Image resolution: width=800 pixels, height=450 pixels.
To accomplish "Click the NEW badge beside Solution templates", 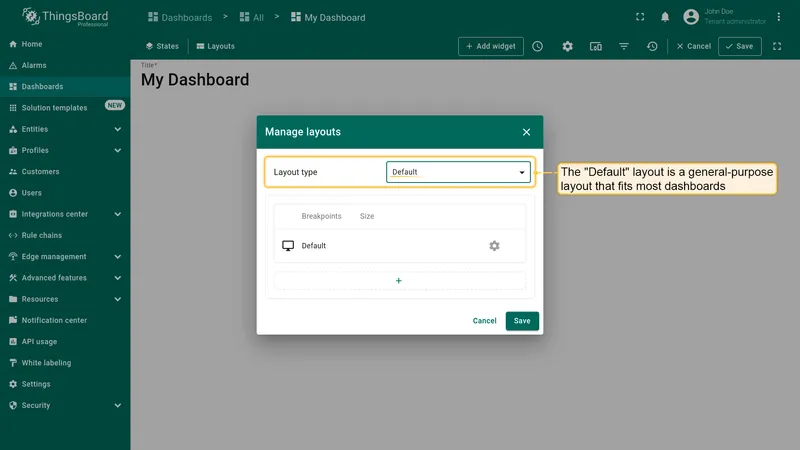I will click(115, 105).
